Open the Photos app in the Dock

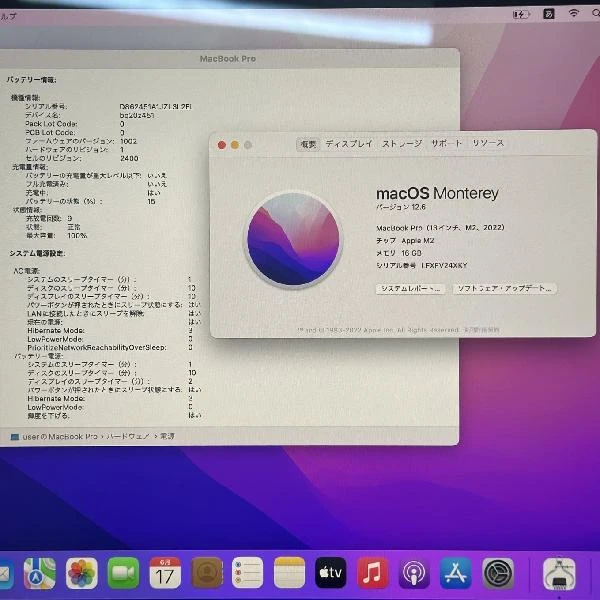pos(82,573)
